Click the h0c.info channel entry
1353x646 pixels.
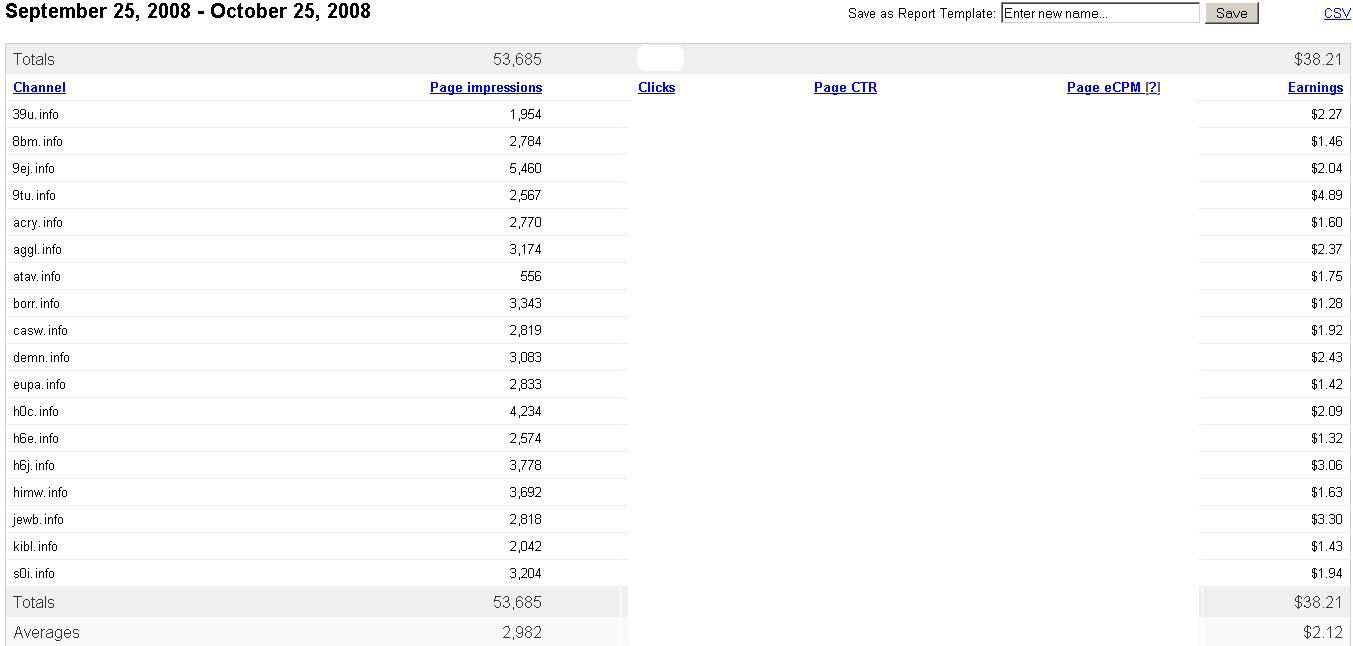tap(36, 412)
